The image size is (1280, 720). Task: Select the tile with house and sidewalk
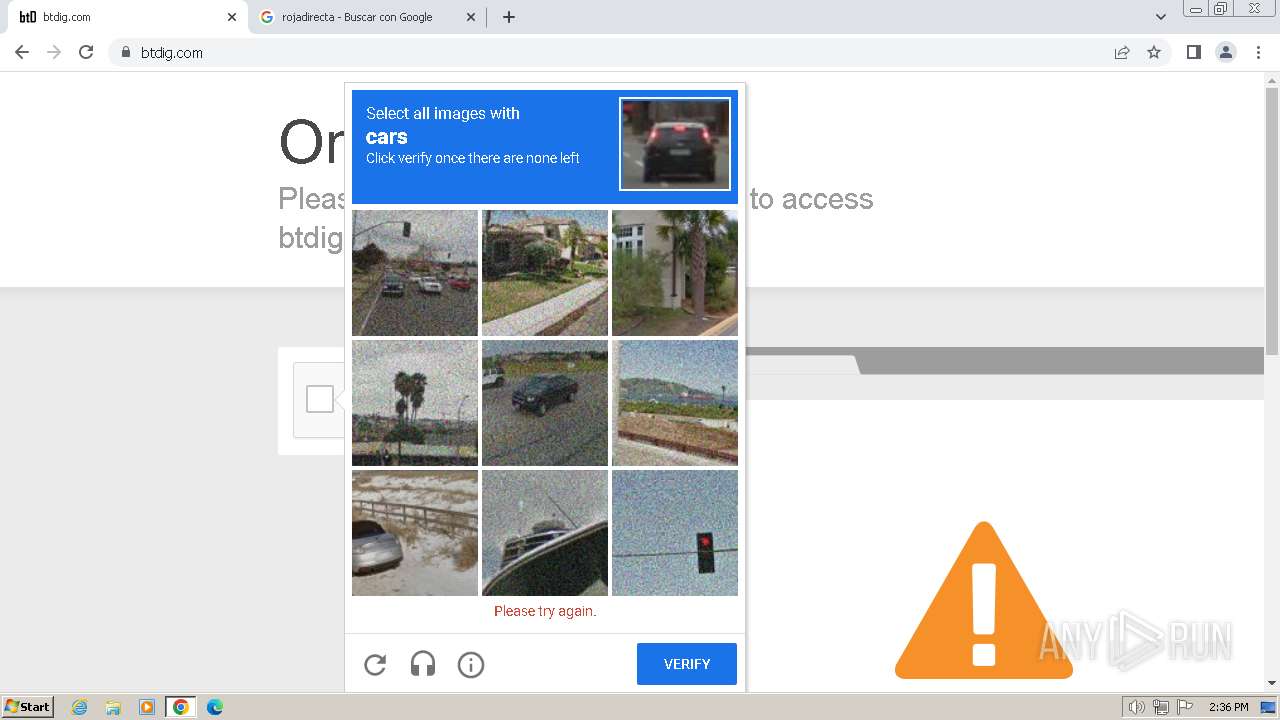[545, 273]
